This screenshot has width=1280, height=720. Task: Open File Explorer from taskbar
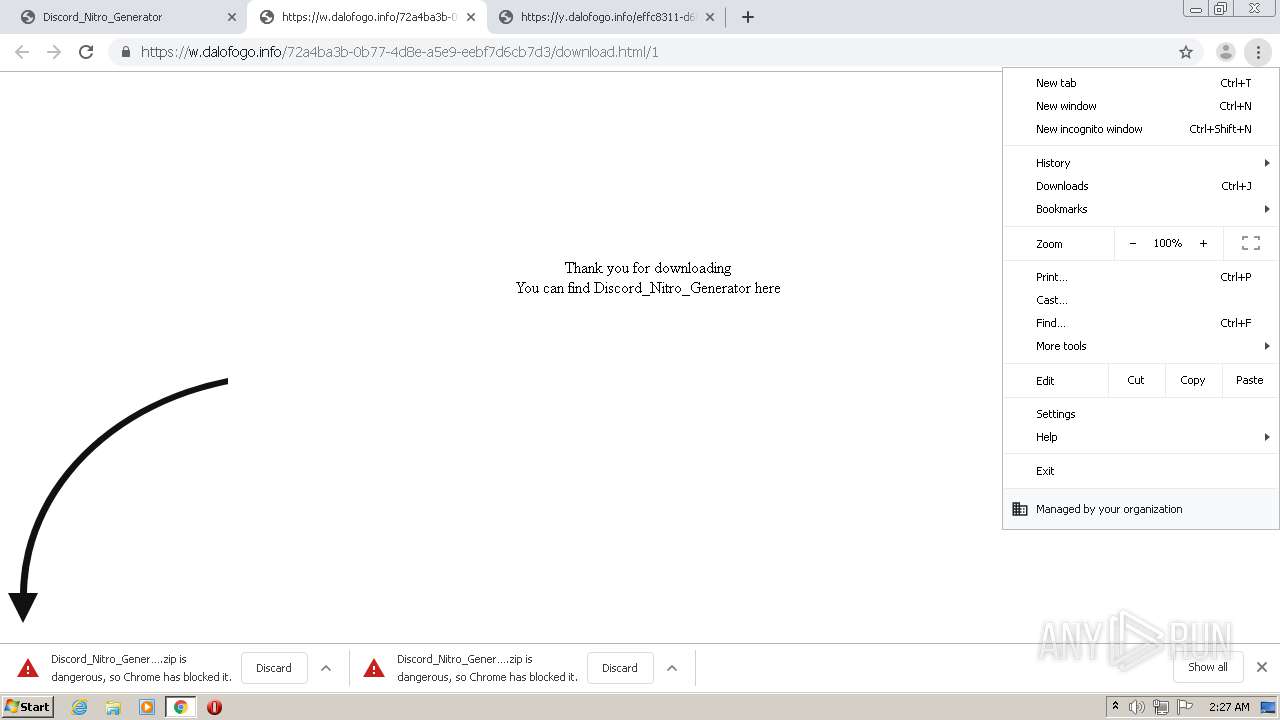point(113,707)
